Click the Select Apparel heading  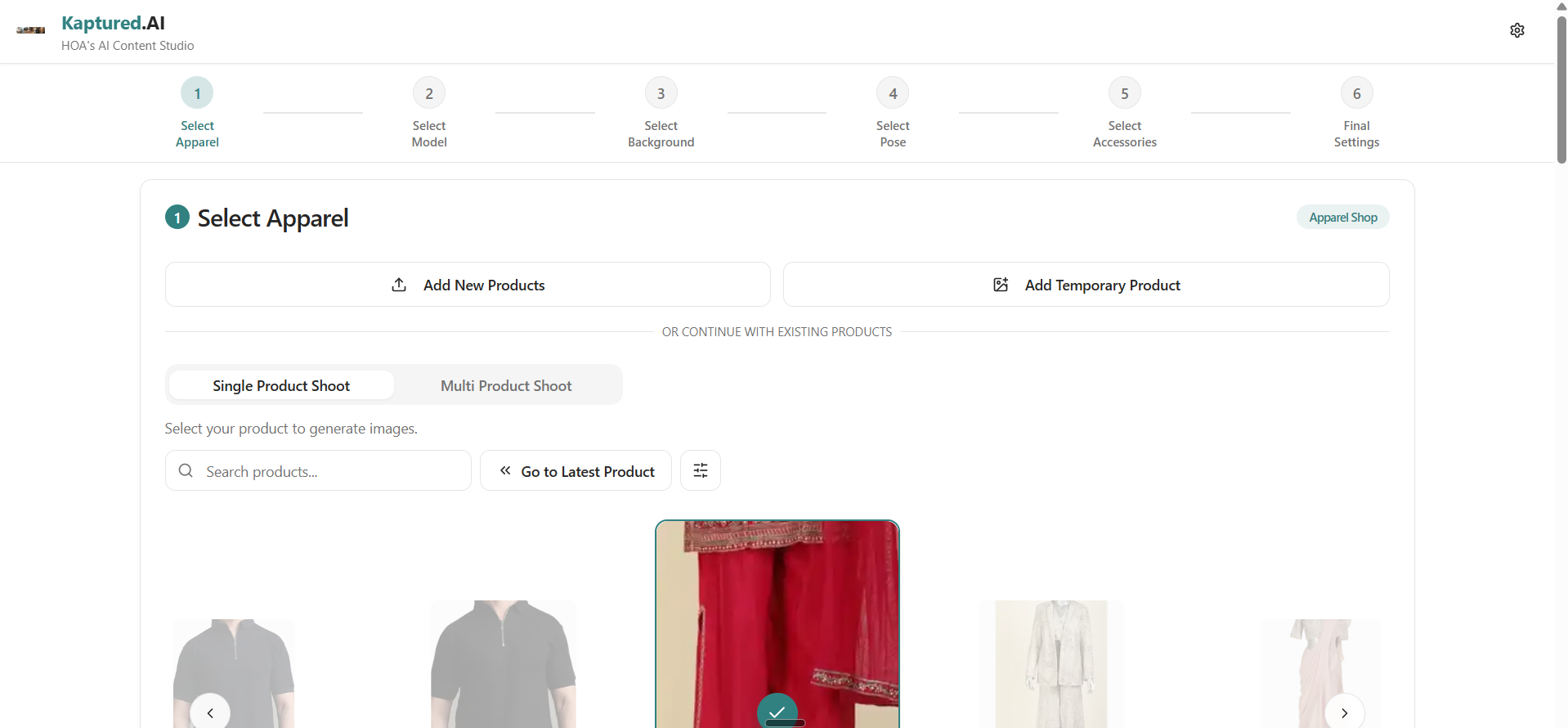273,218
